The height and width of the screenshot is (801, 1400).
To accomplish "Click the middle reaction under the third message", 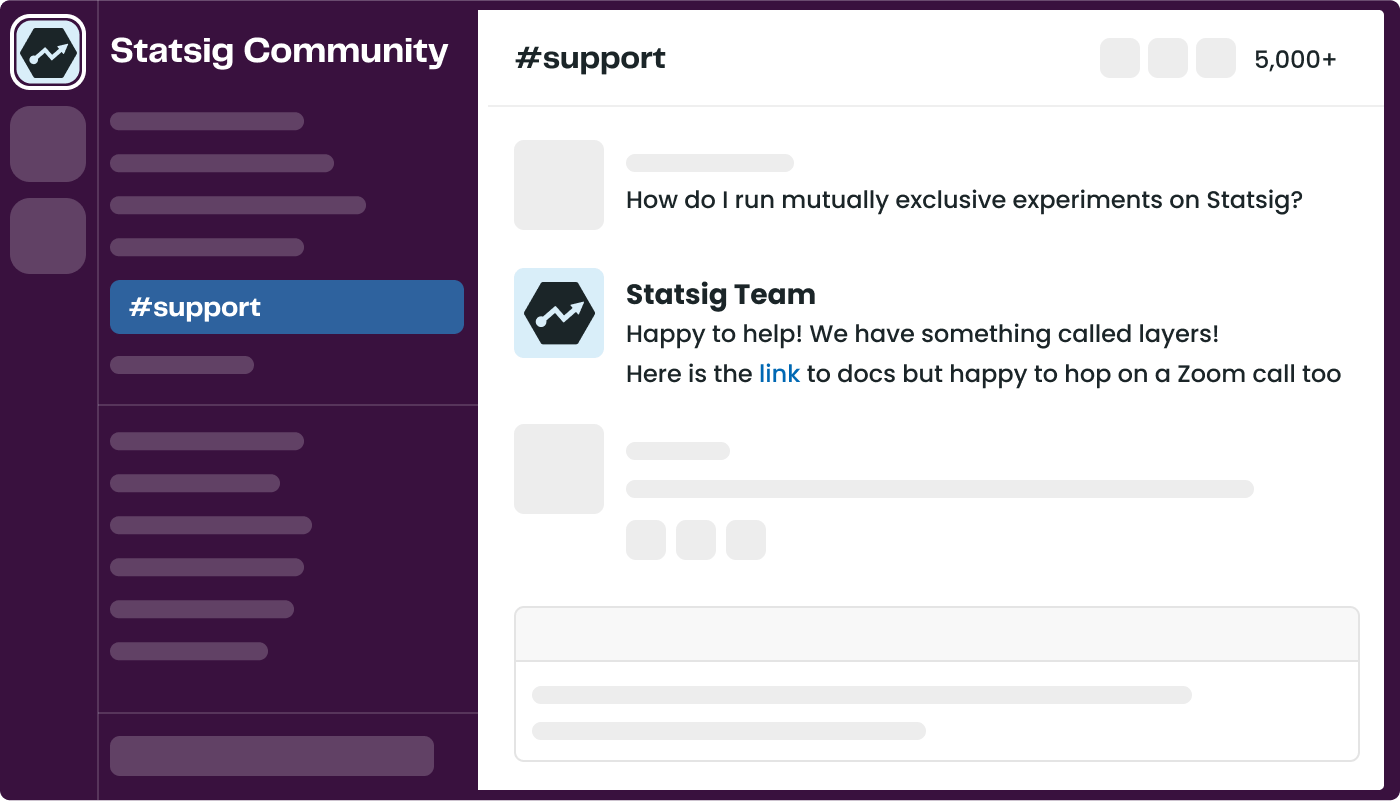I will (x=696, y=540).
